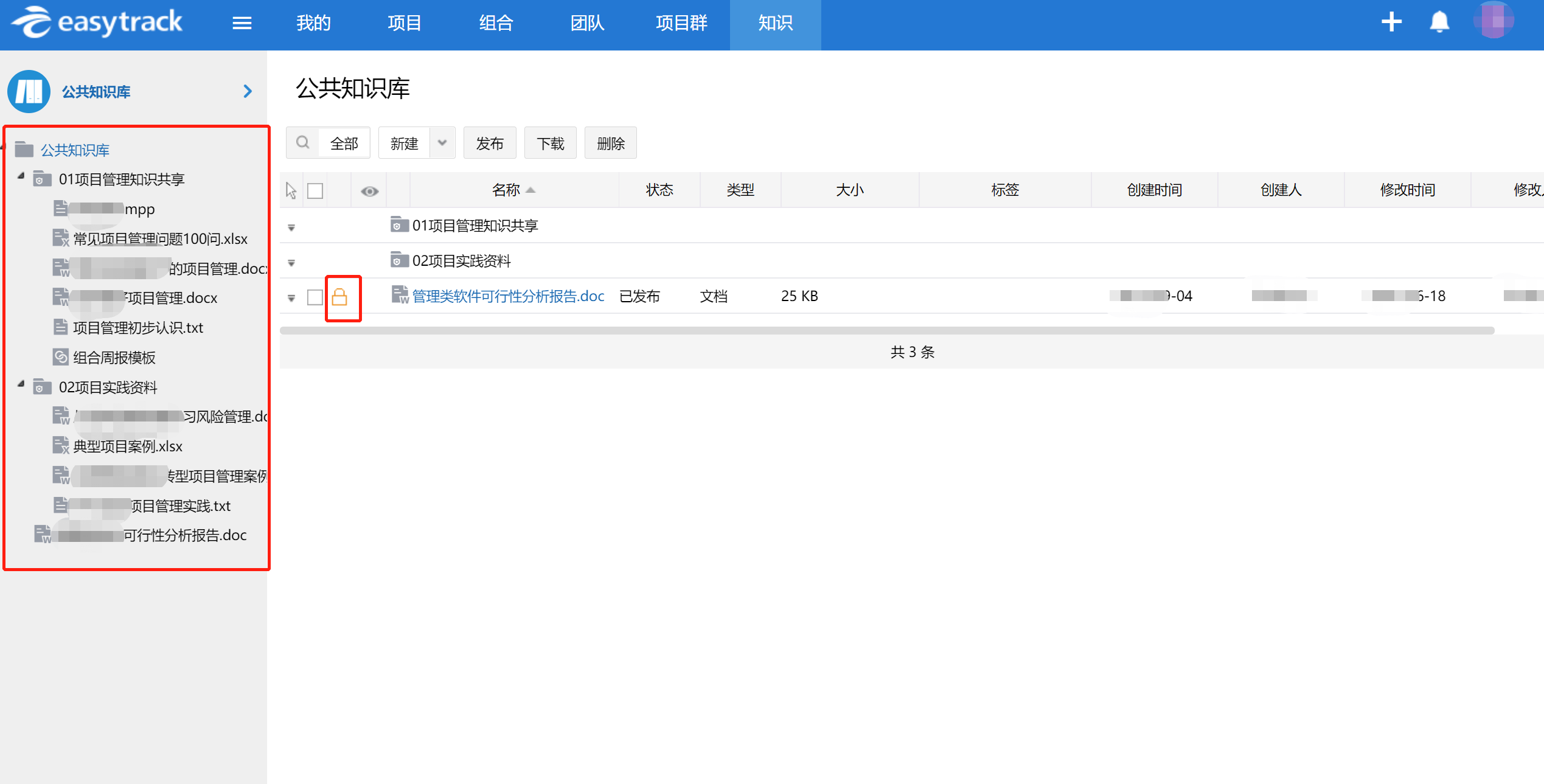This screenshot has height=784, width=1544.
Task: Open the 团队 menu item
Action: click(587, 23)
